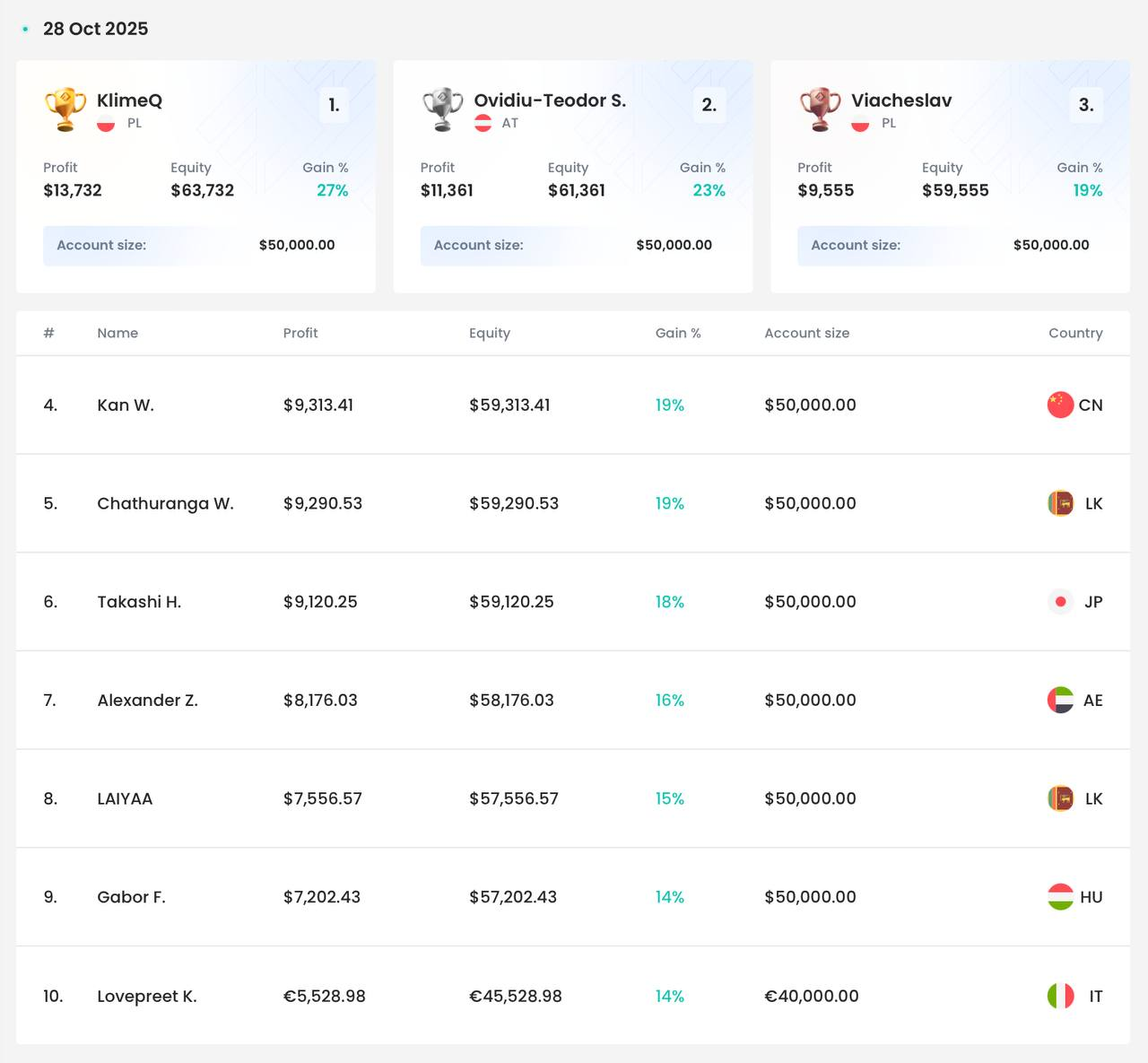Click Account size bar on KlimeQ card
1148x1063 pixels.
point(196,245)
